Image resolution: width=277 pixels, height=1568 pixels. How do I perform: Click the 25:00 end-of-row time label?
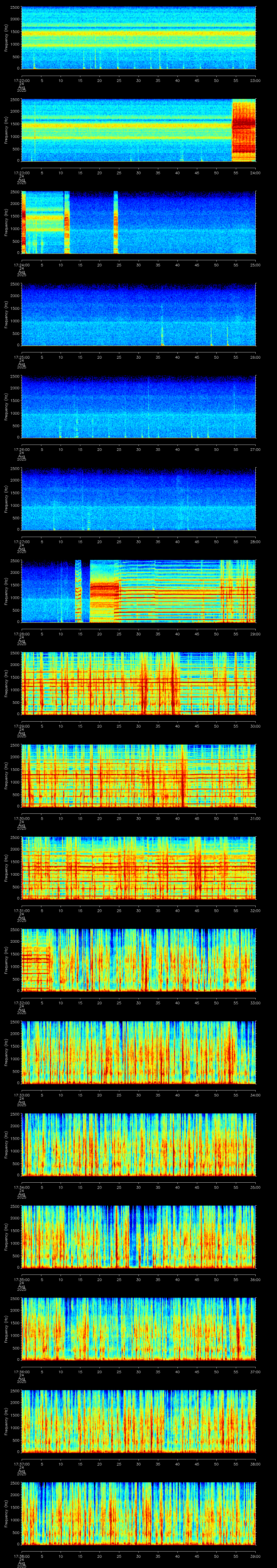255,265
